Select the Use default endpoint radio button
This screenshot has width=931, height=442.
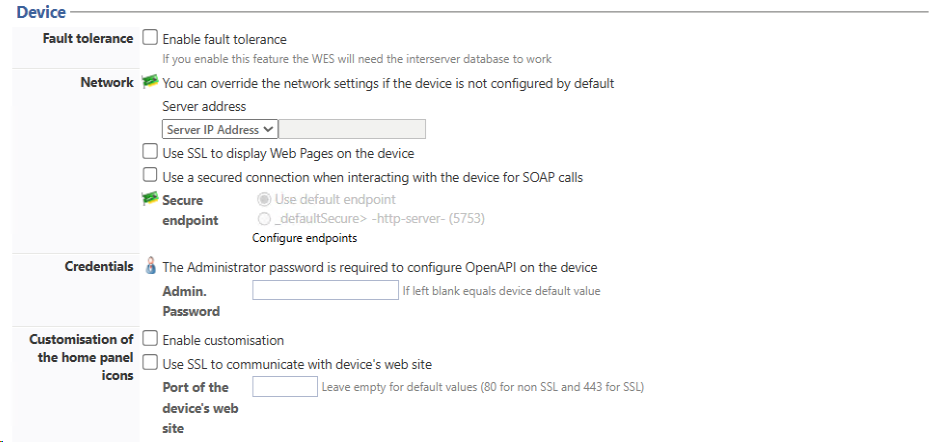pyautogui.click(x=265, y=200)
